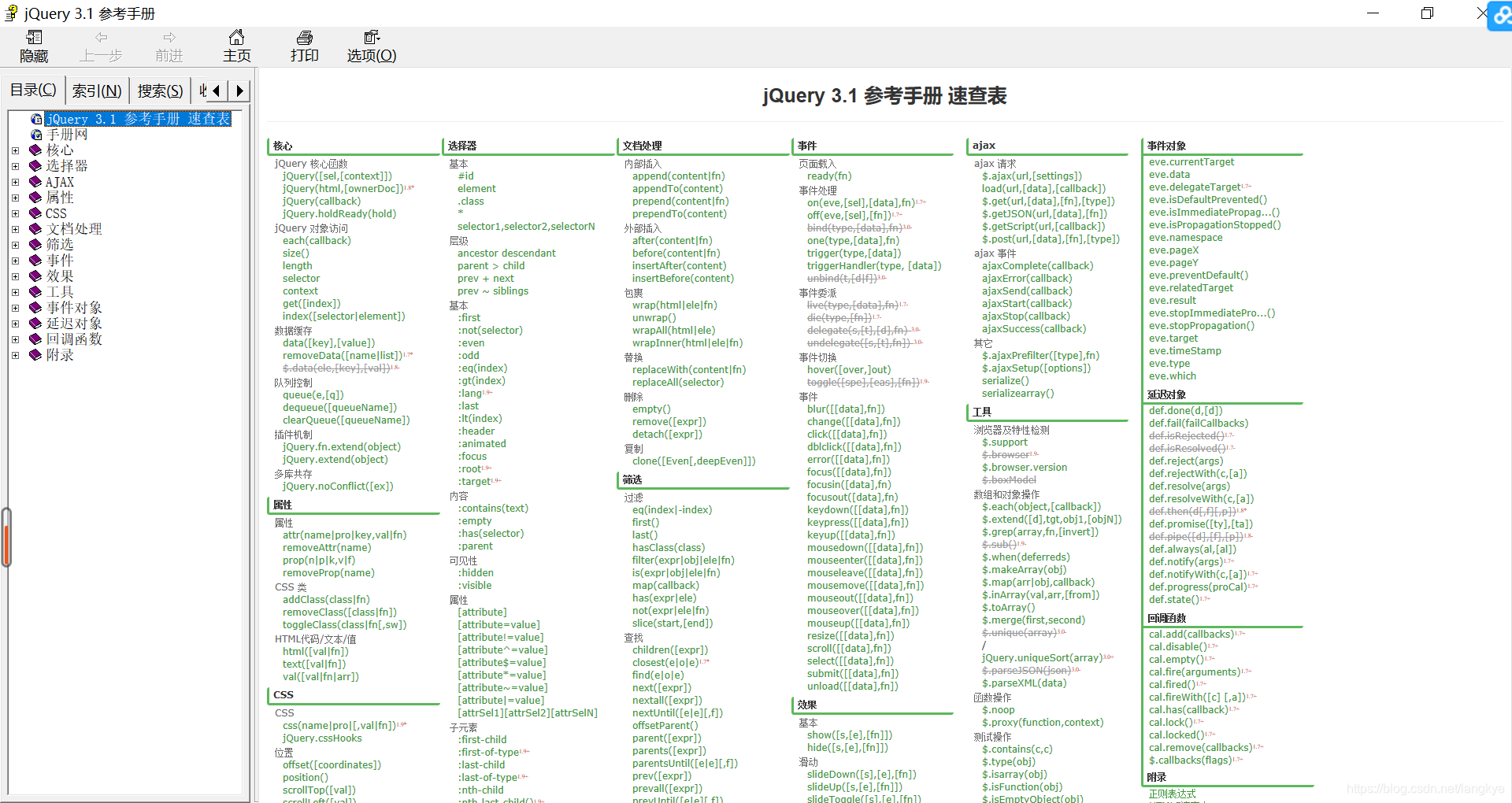This screenshot has height=803, width=1512.
Task: Click the page icon next to 手册网
Action: tap(36, 135)
